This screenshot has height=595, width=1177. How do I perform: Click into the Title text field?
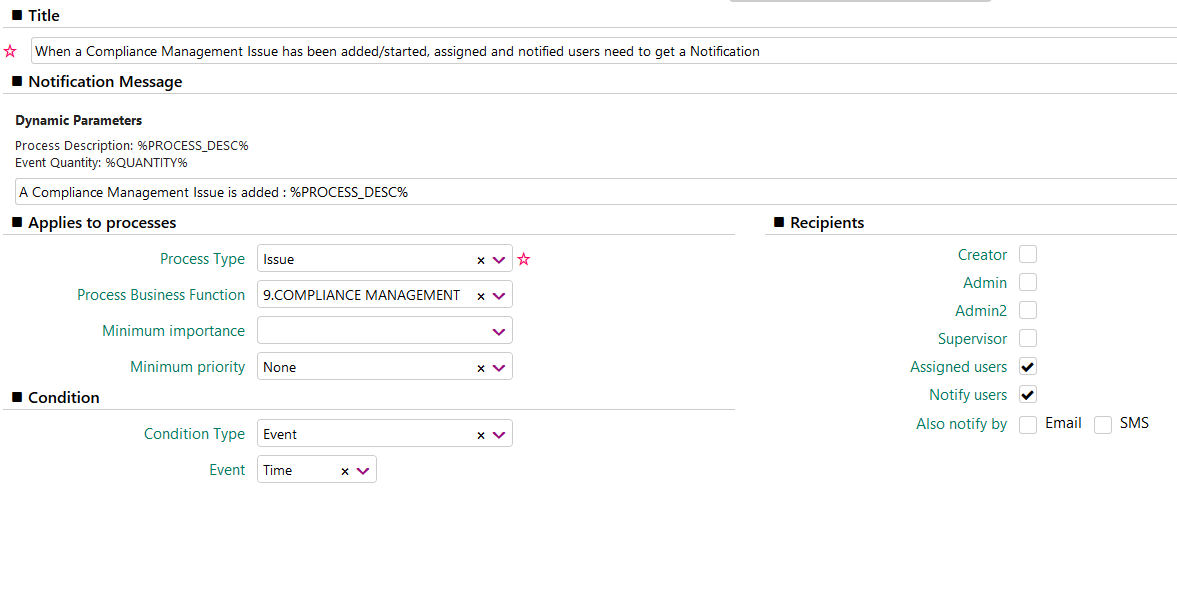coord(604,51)
